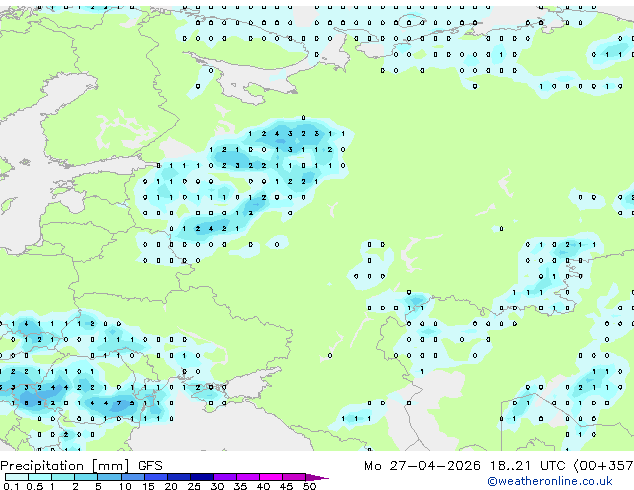
Task: Click the date 'Mo 27-04-2026'
Action: tap(423, 466)
